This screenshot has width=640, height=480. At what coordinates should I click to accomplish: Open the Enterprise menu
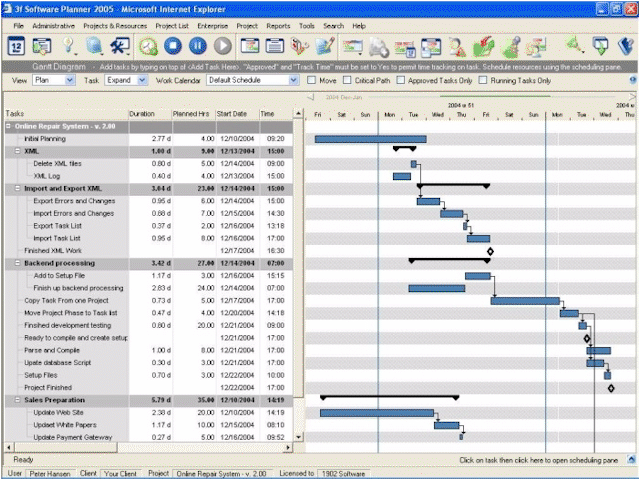click(213, 26)
